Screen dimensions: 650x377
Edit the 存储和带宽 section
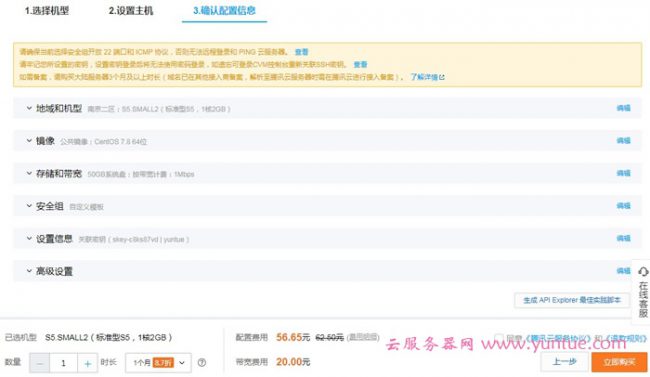coord(623,173)
